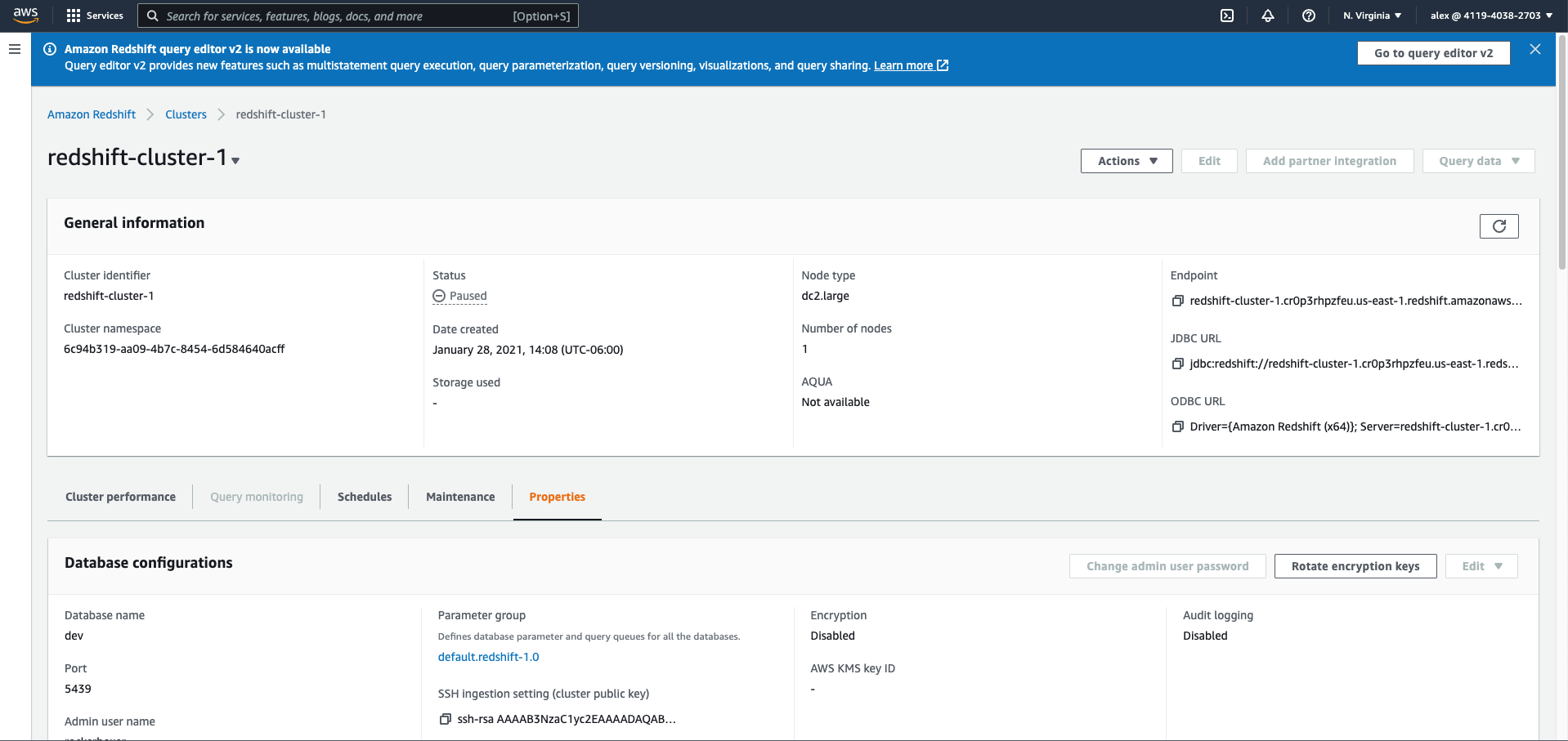Select the port value 5439
Image resolution: width=1568 pixels, height=741 pixels.
[78, 689]
